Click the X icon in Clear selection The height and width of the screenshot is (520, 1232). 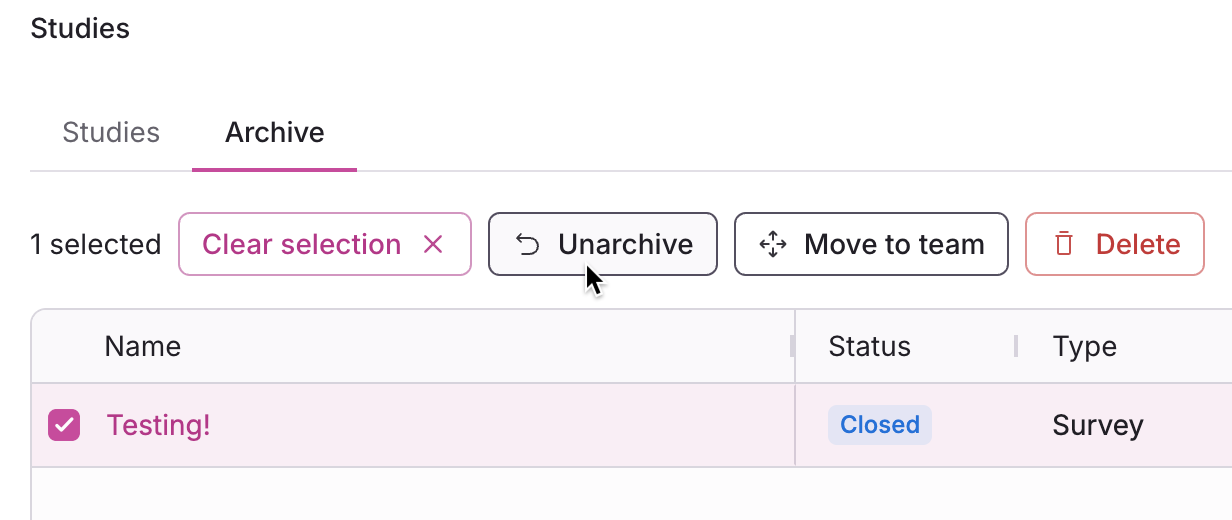tap(433, 245)
